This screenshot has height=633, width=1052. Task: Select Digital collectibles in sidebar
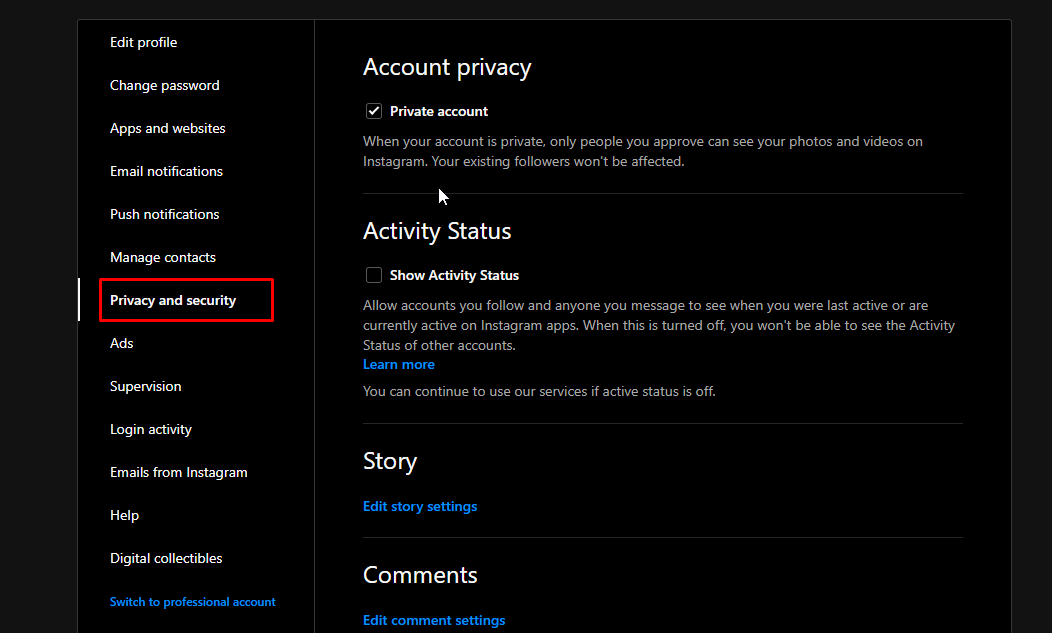(x=166, y=558)
